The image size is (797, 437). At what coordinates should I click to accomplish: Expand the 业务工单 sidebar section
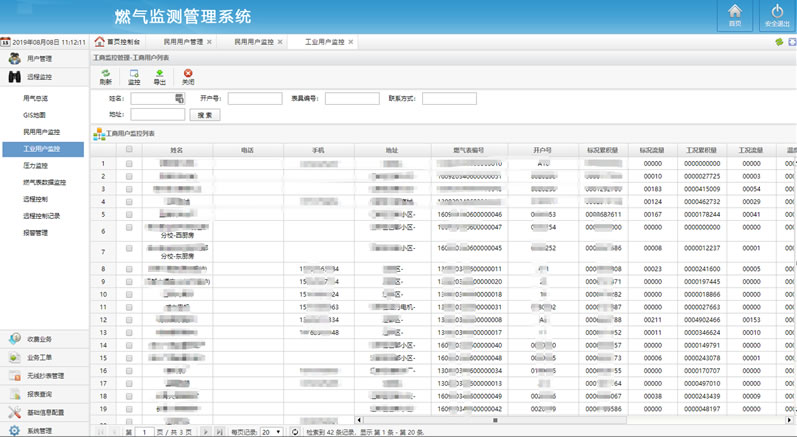pyautogui.click(x=45, y=357)
